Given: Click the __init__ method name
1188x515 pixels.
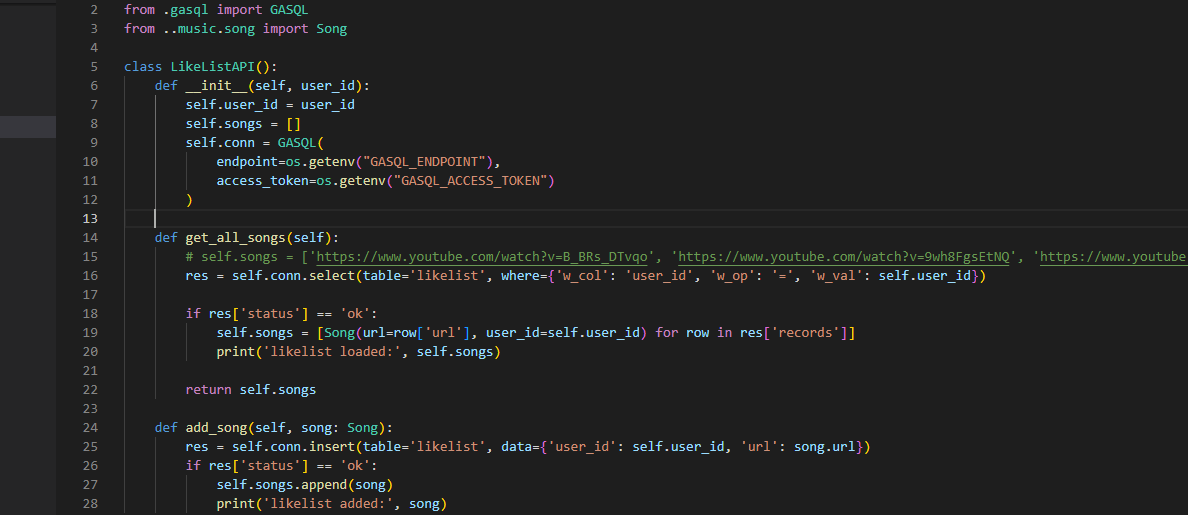Looking at the screenshot, I should [x=220, y=86].
